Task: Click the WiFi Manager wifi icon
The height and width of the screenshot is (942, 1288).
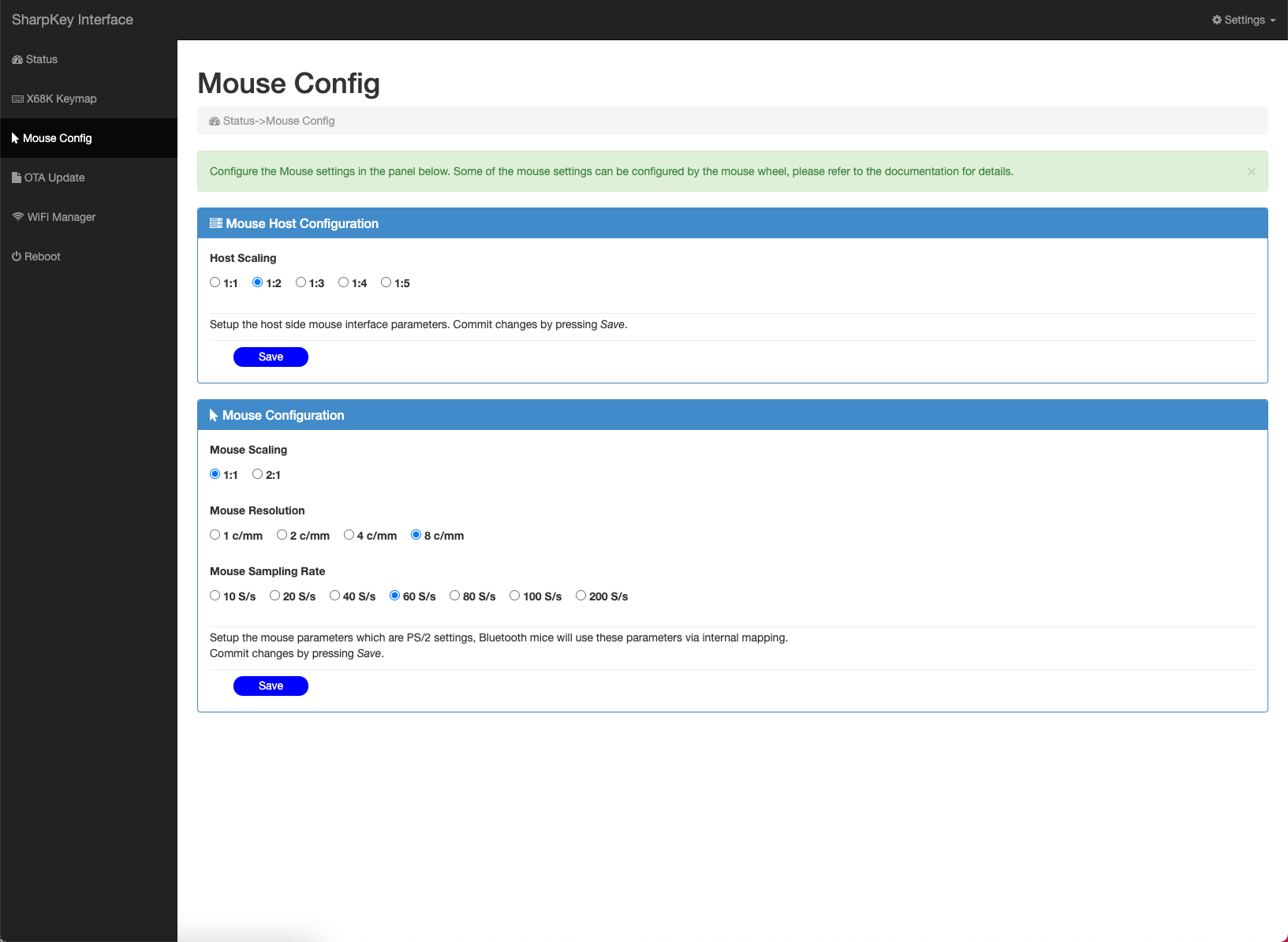Action: click(18, 217)
